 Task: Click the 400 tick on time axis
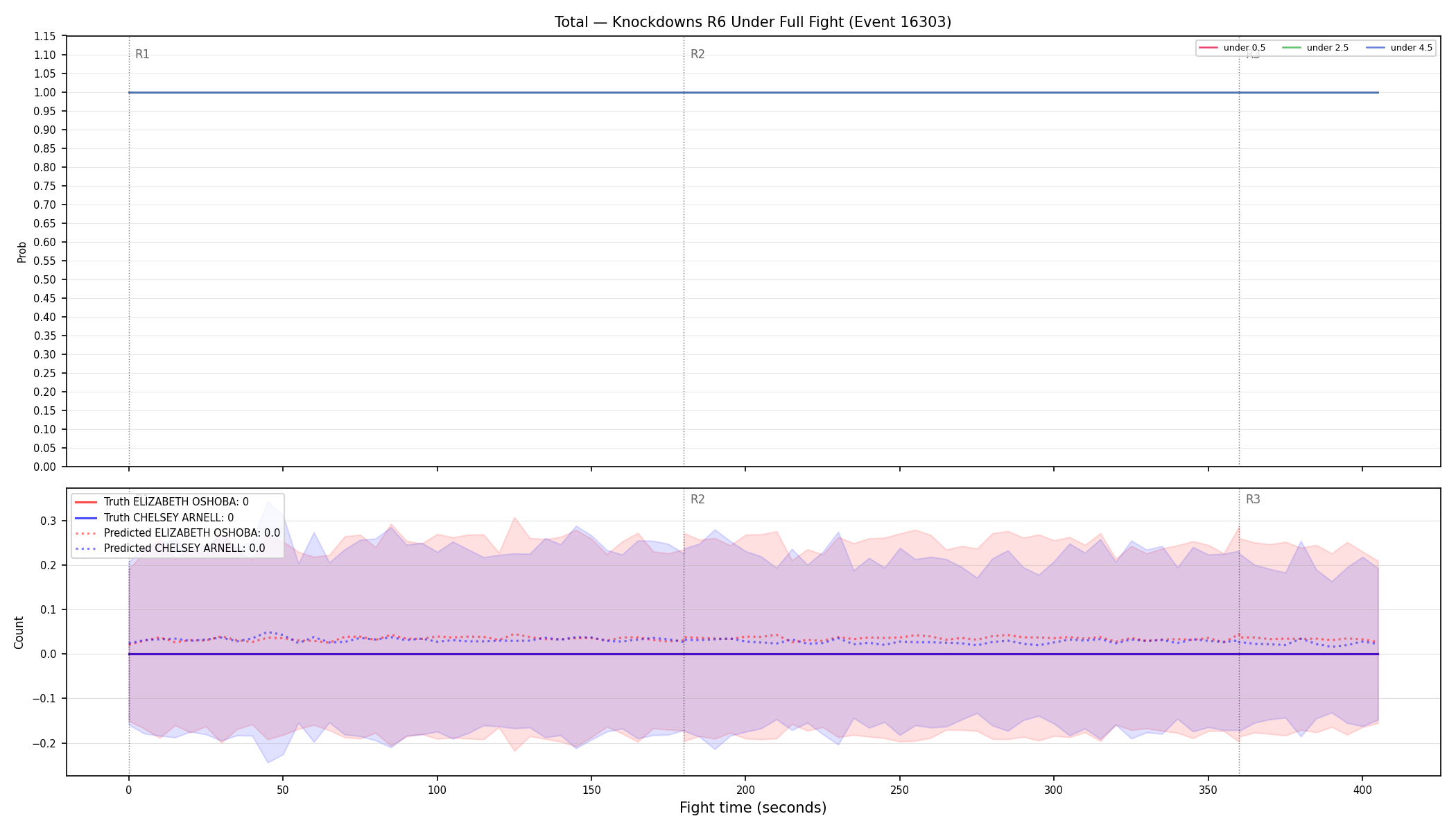coord(1362,790)
